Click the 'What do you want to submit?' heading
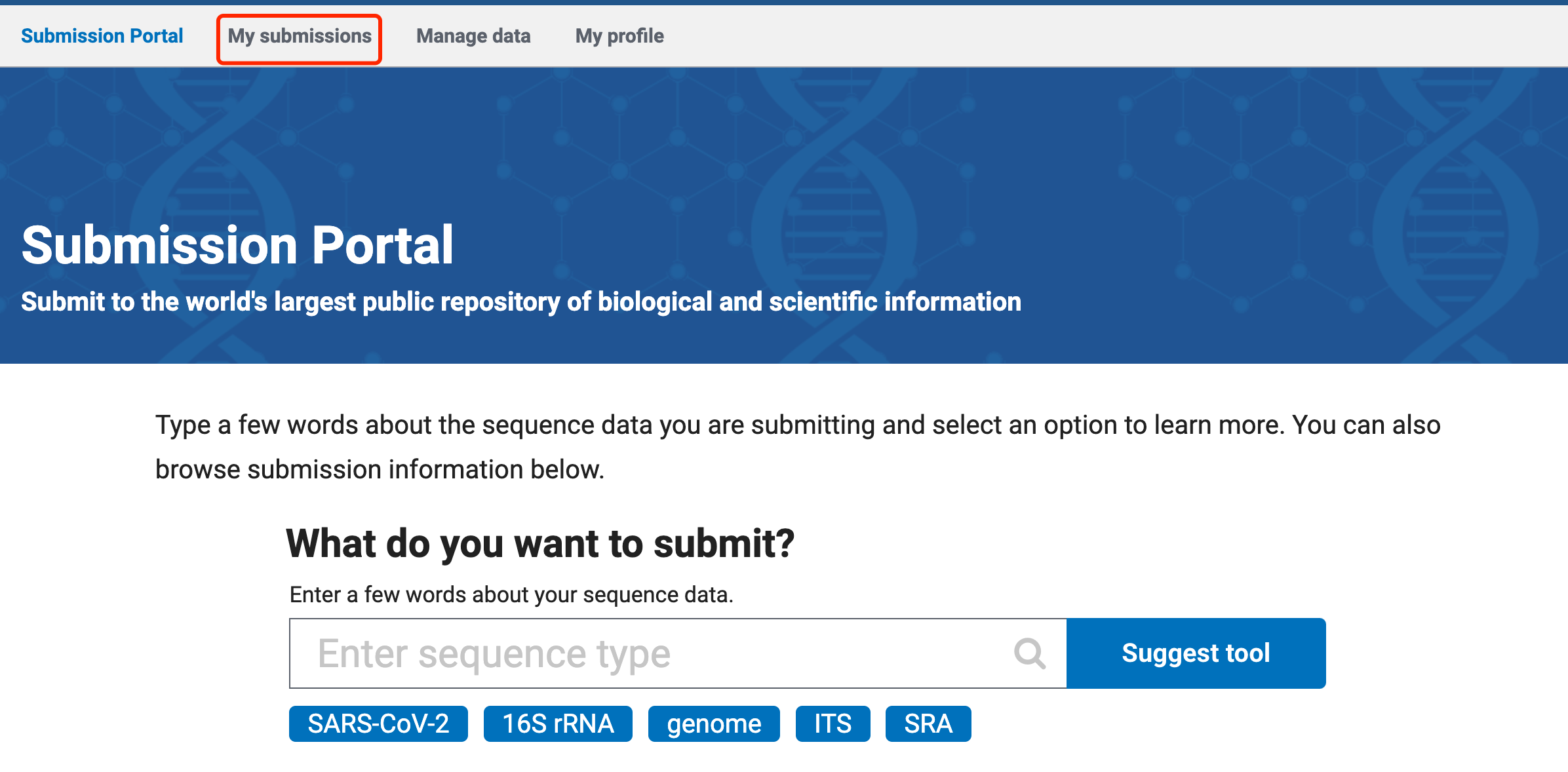This screenshot has height=772, width=1568. pos(540,543)
